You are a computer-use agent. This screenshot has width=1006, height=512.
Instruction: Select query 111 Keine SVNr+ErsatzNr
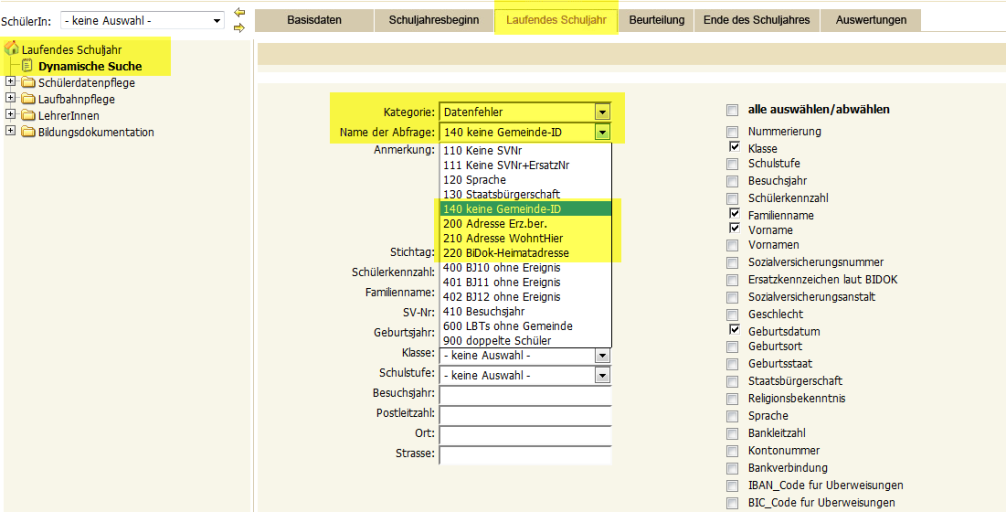tap(525, 165)
